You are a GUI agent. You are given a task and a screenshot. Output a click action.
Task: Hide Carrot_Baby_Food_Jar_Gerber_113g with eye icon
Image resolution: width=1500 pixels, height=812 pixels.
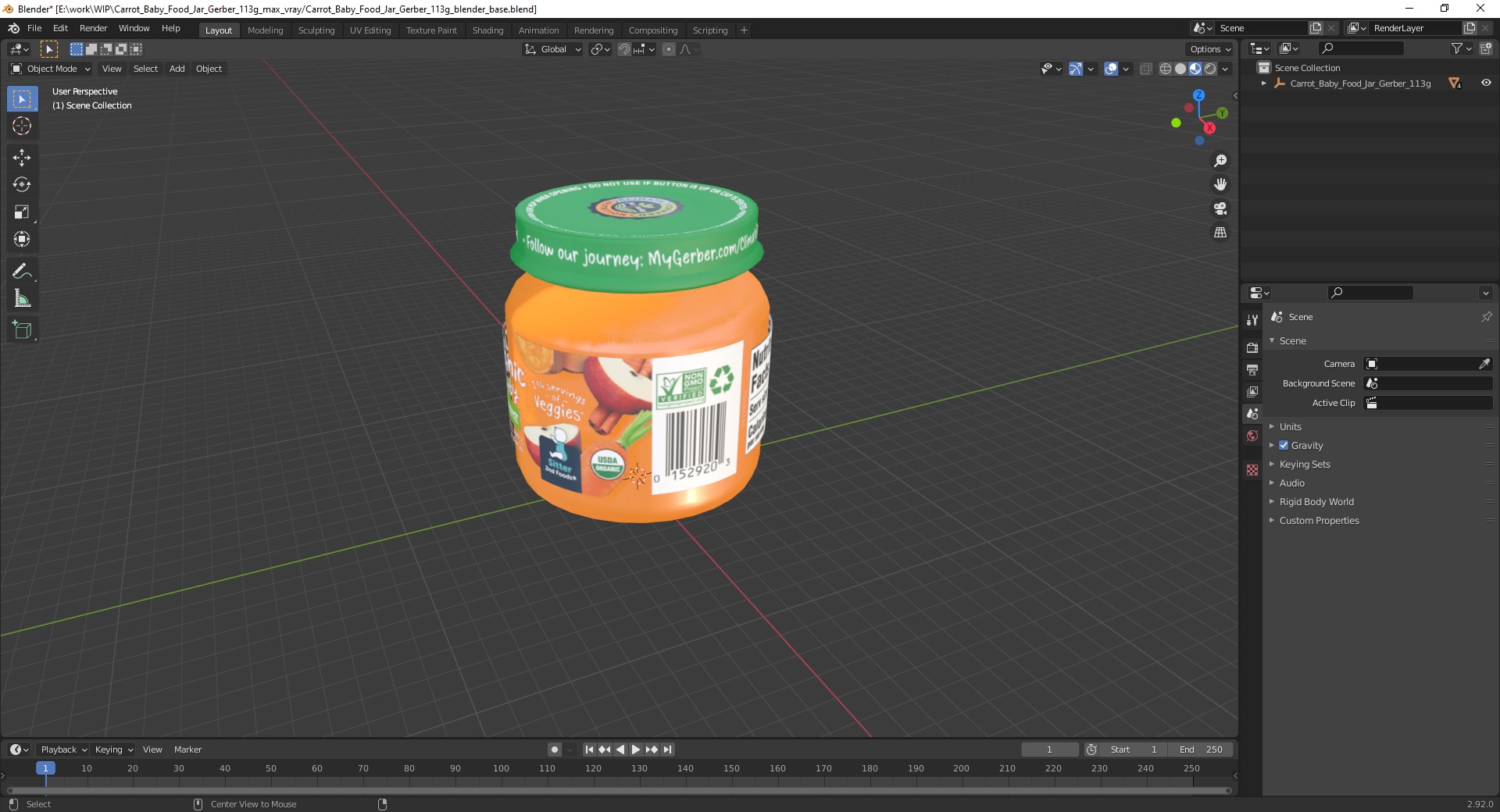[x=1486, y=83]
